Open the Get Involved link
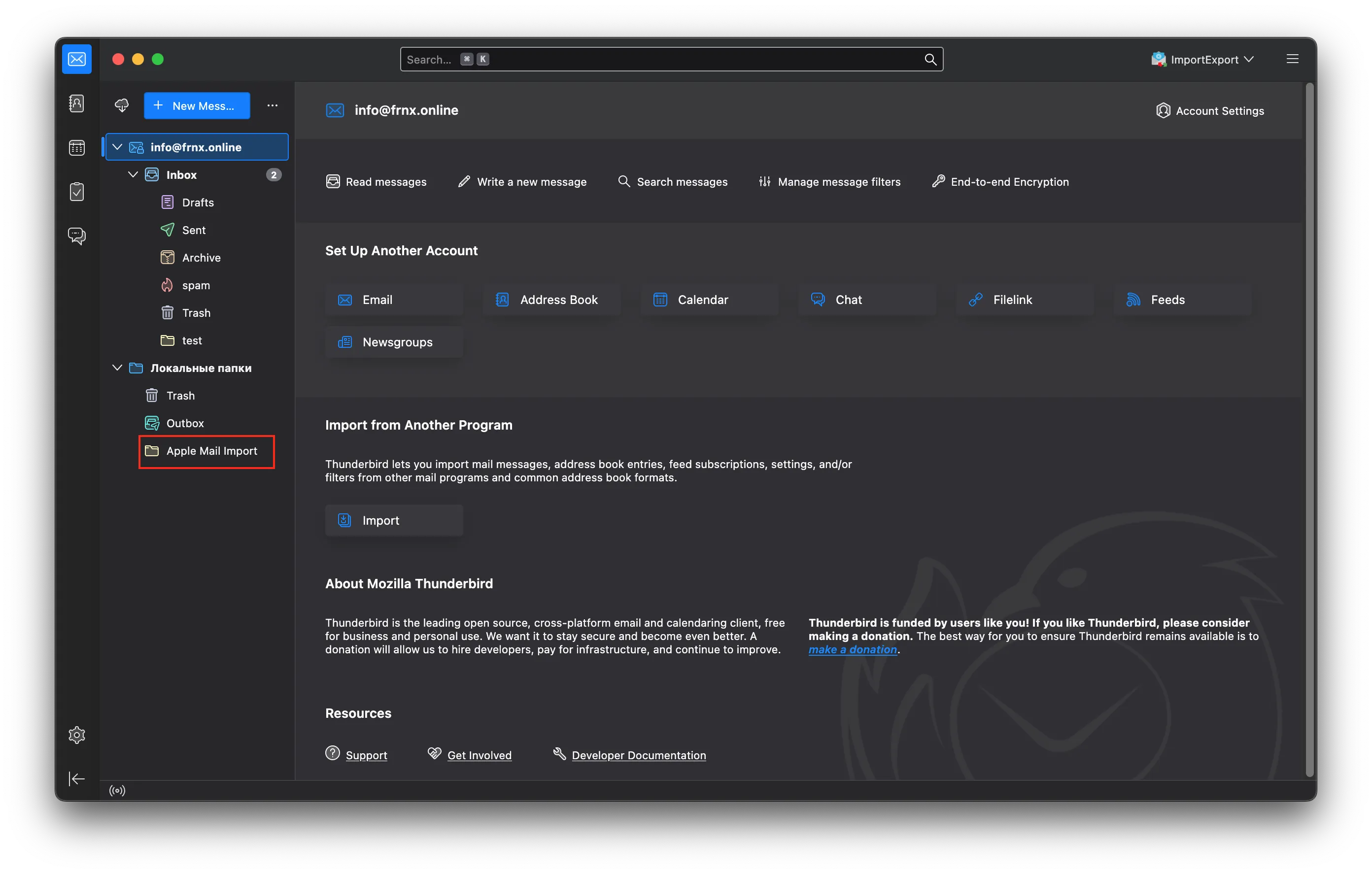The image size is (1372, 874). tap(479, 755)
